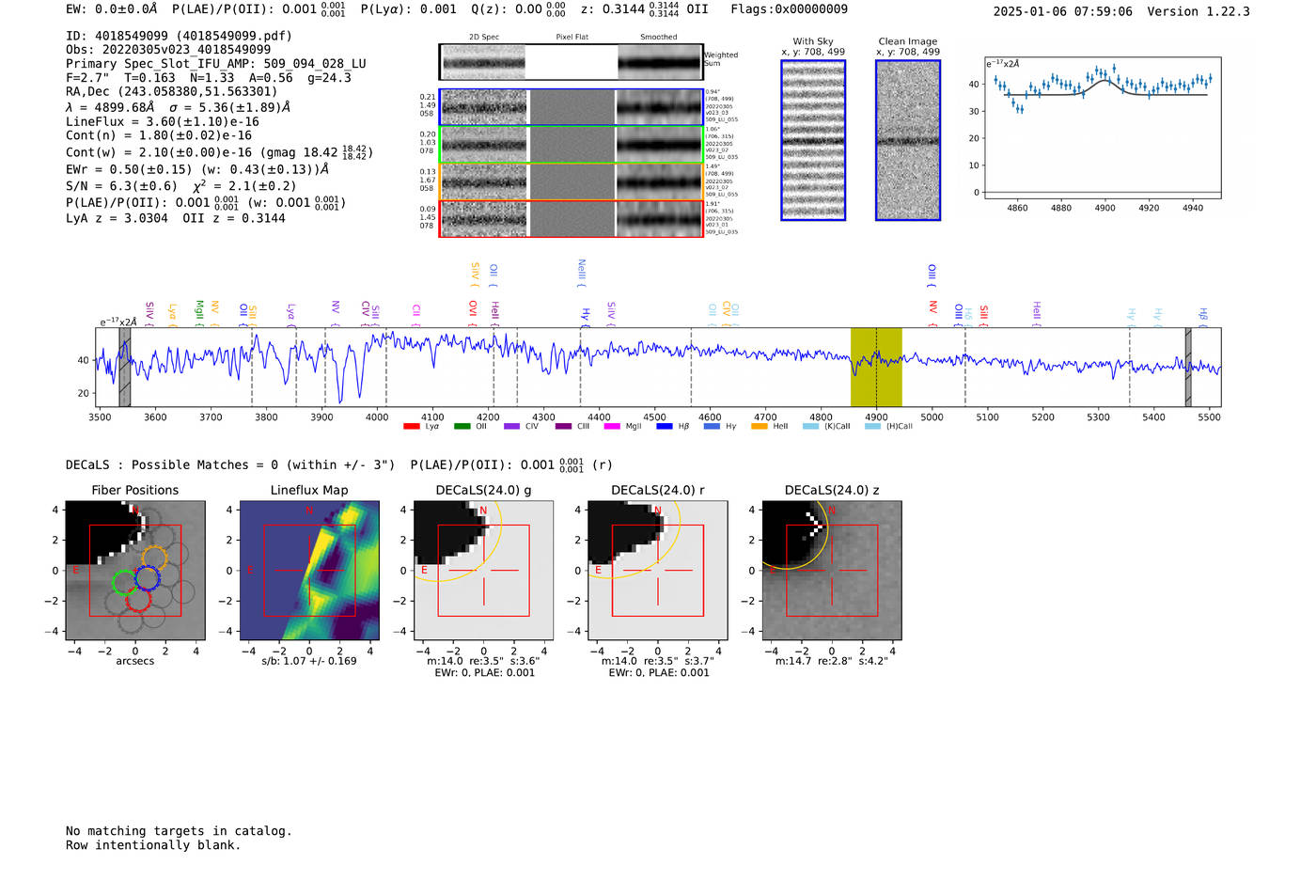Click the red Lyα legend swatch

[x=411, y=427]
